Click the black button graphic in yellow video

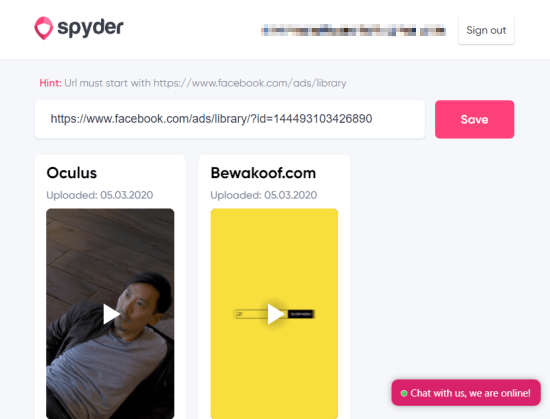click(x=301, y=314)
